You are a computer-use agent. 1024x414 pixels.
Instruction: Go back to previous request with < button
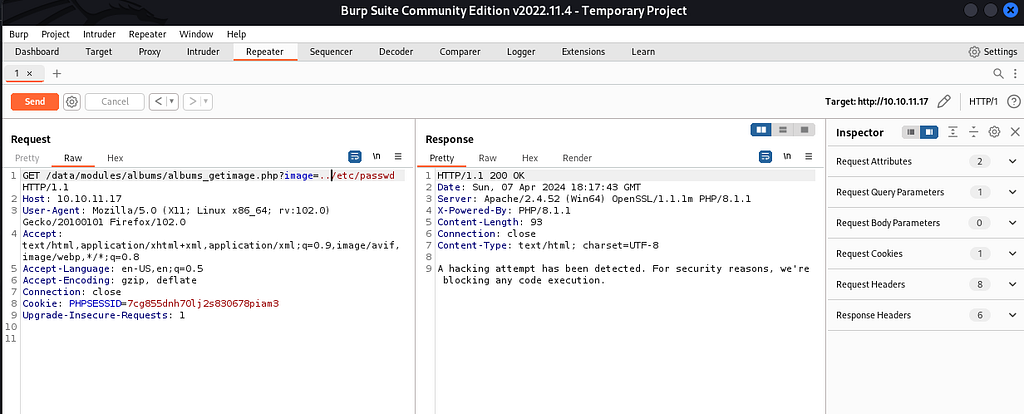157,101
